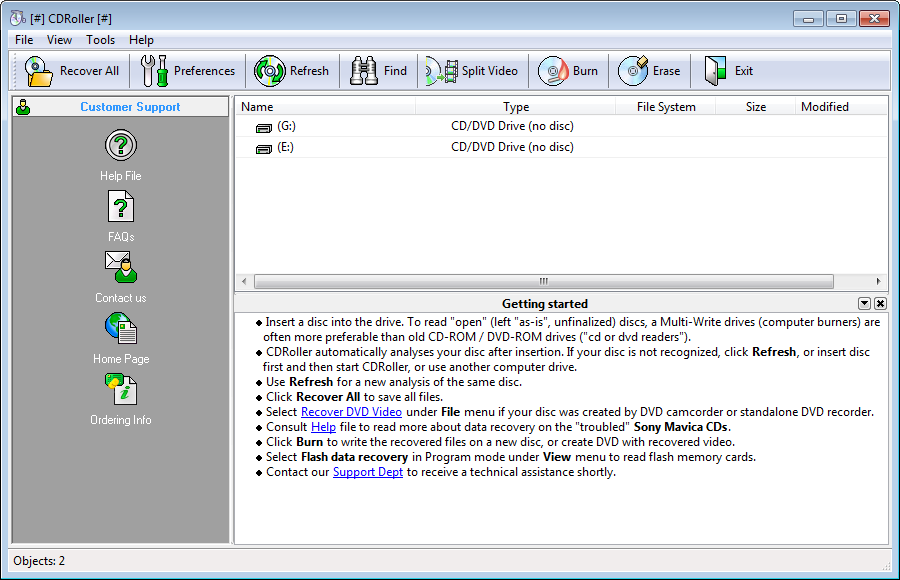Open the Tools menu

(100, 40)
